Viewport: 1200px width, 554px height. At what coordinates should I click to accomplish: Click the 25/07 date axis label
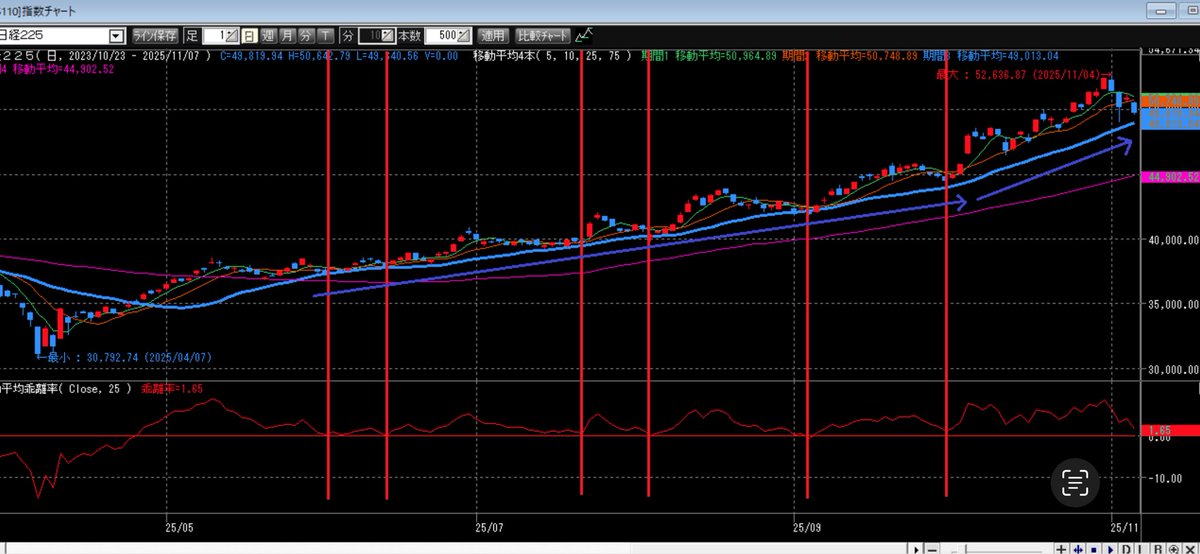[489, 525]
